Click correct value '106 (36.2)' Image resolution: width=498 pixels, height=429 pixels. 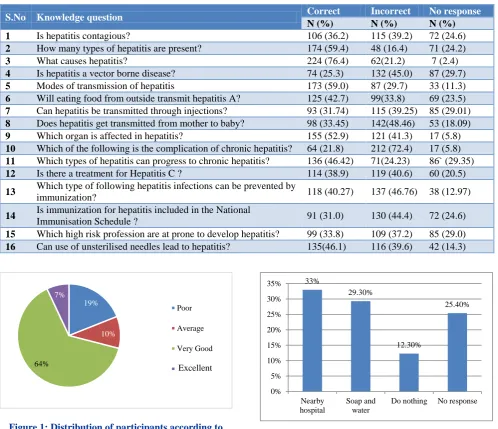328,36
